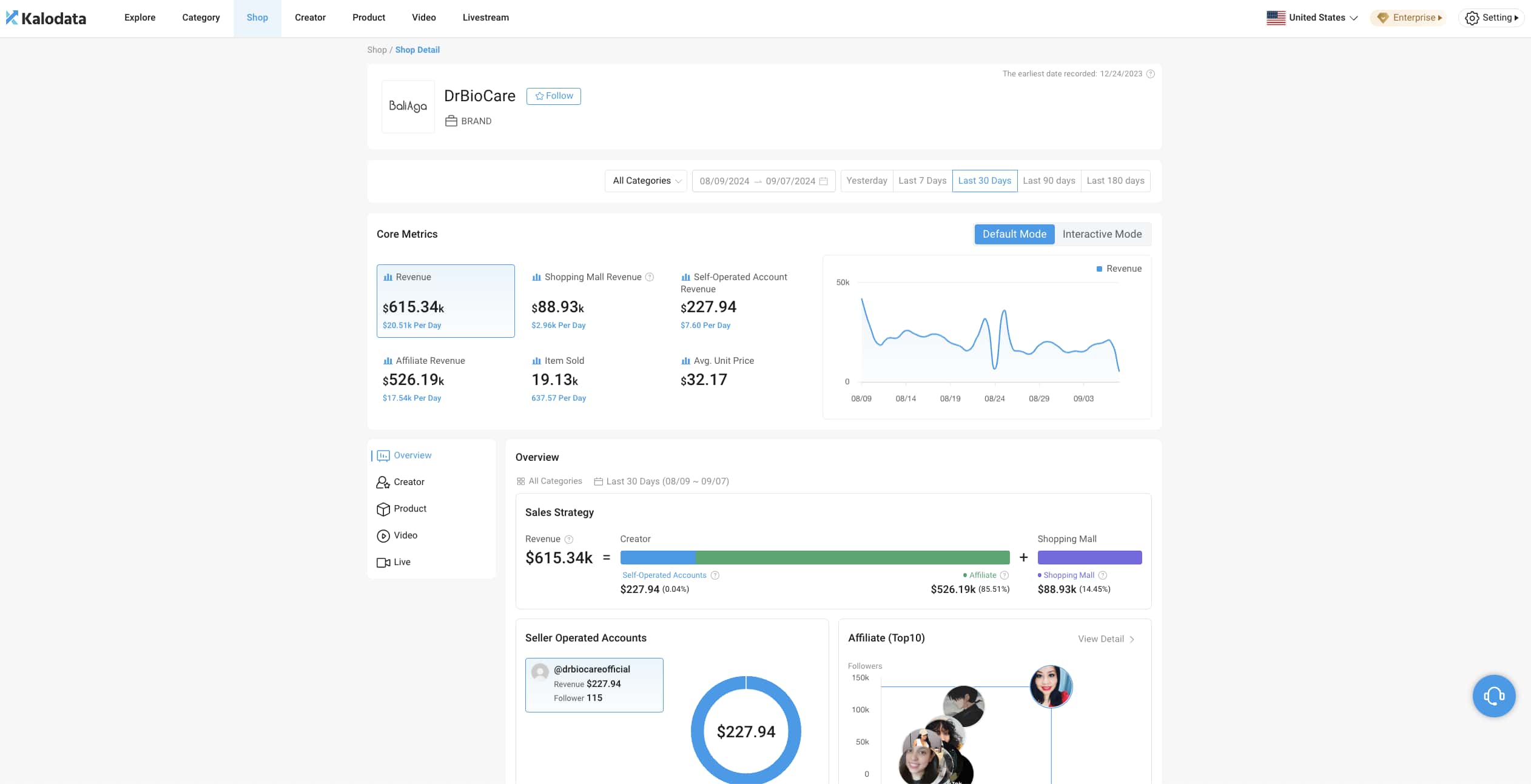Expand the Enterprise plan menu
1531x784 pixels.
(1408, 18)
